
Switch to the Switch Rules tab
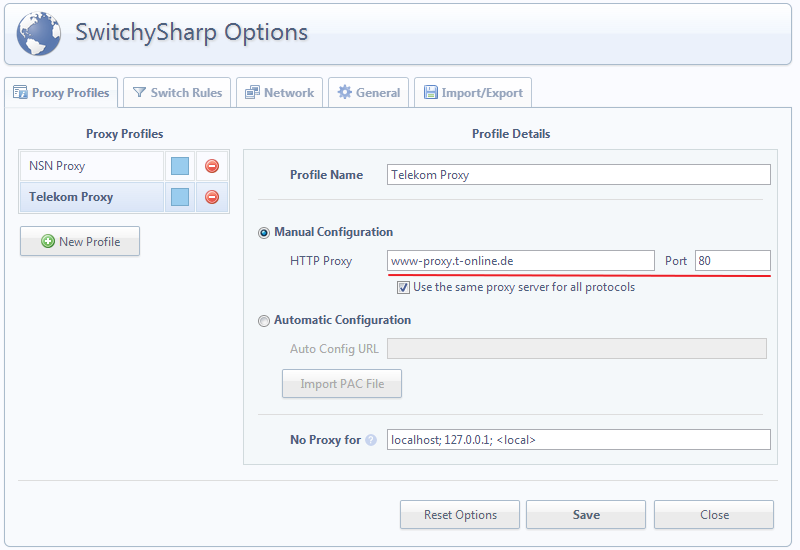click(x=177, y=93)
